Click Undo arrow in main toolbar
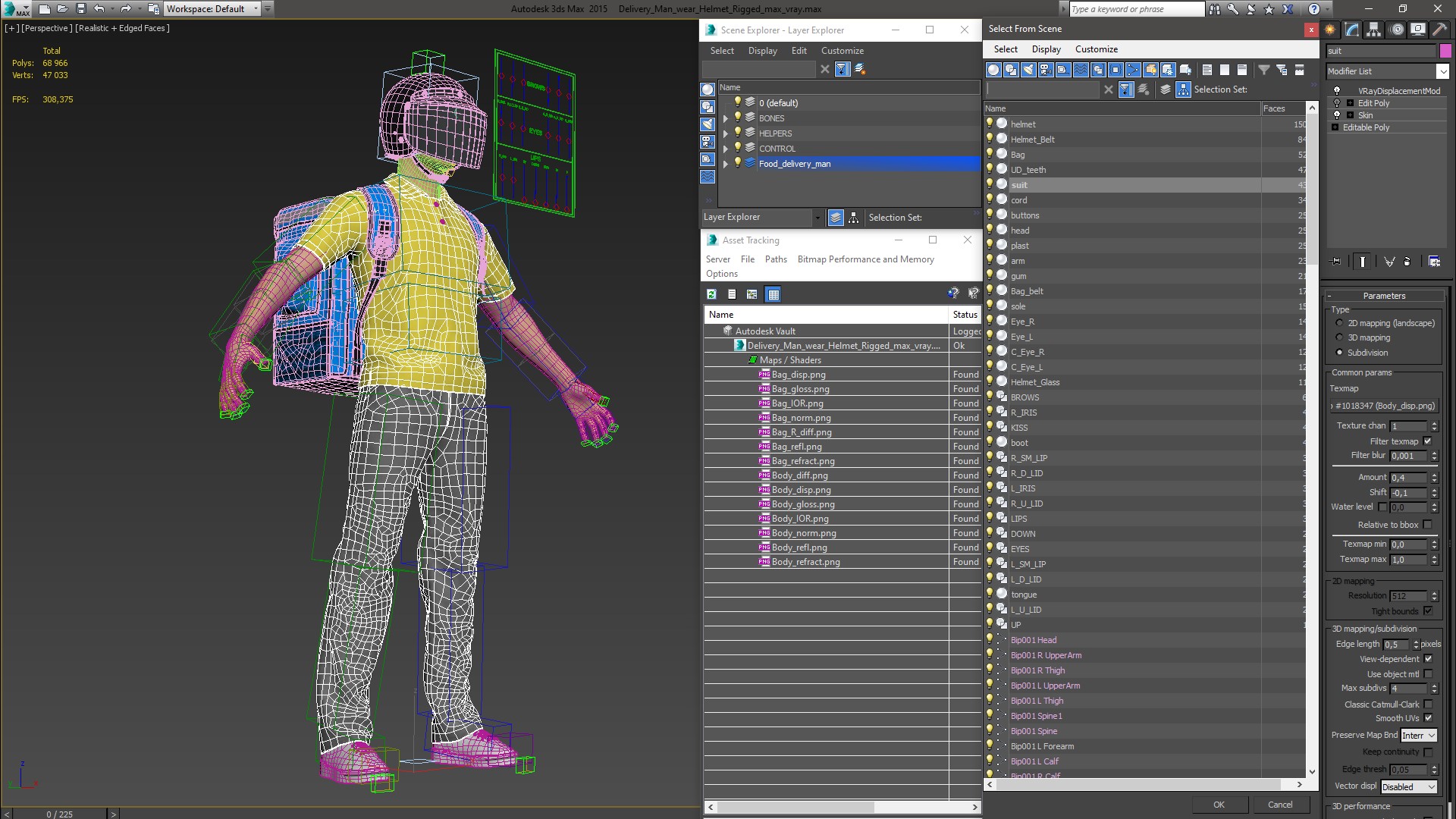The image size is (1456, 819). click(99, 9)
